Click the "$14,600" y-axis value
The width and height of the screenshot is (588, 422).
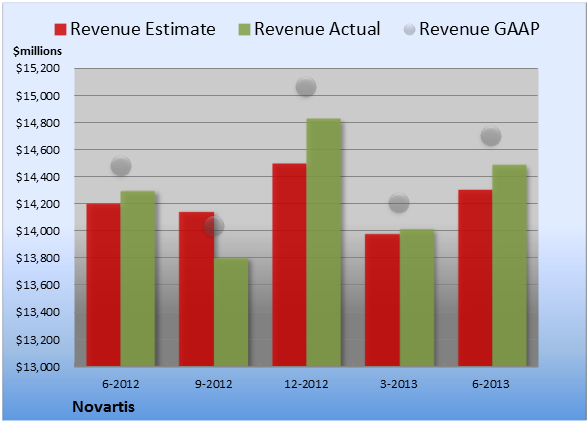(38, 150)
